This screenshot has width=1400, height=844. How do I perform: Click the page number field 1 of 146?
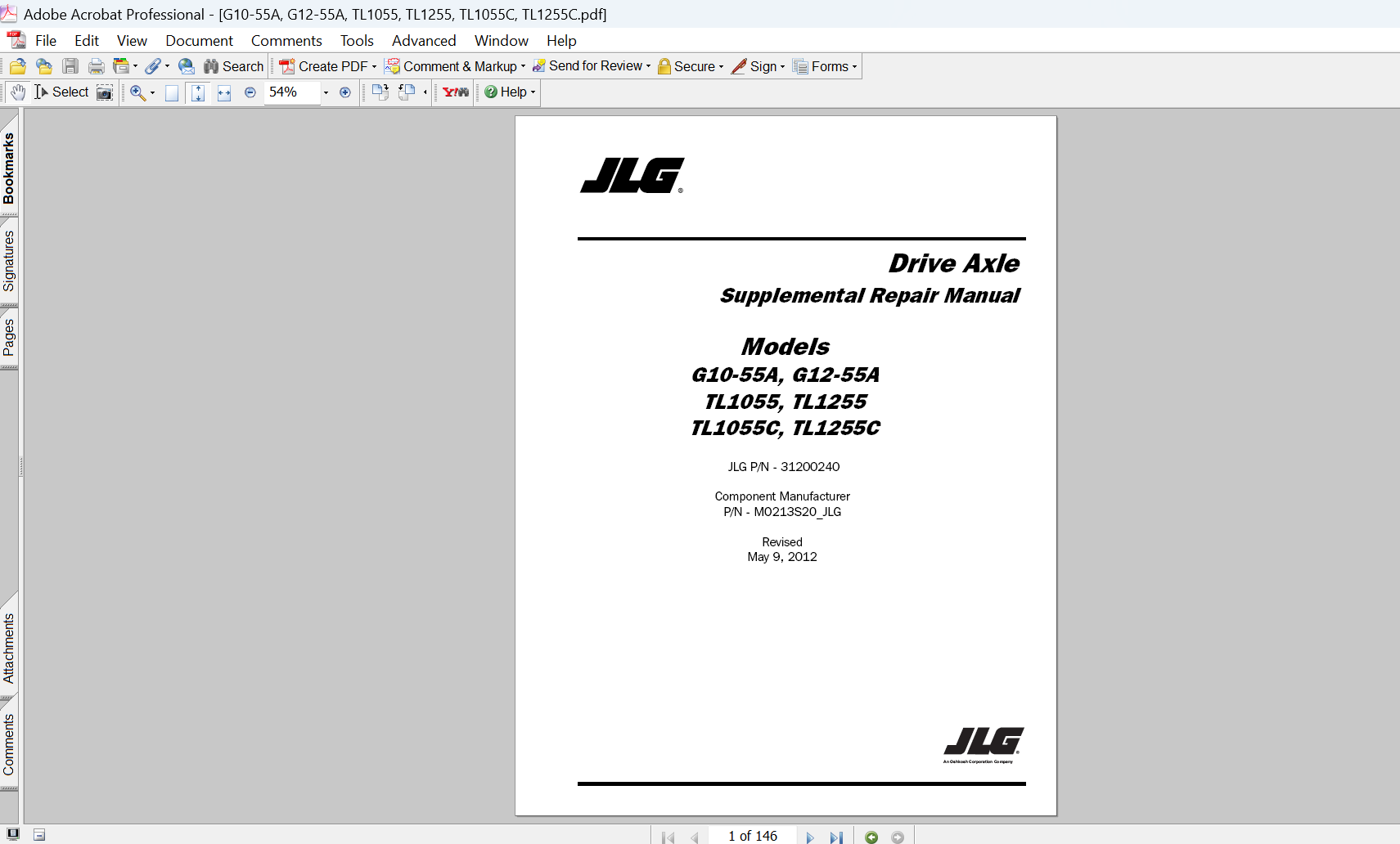(752, 836)
